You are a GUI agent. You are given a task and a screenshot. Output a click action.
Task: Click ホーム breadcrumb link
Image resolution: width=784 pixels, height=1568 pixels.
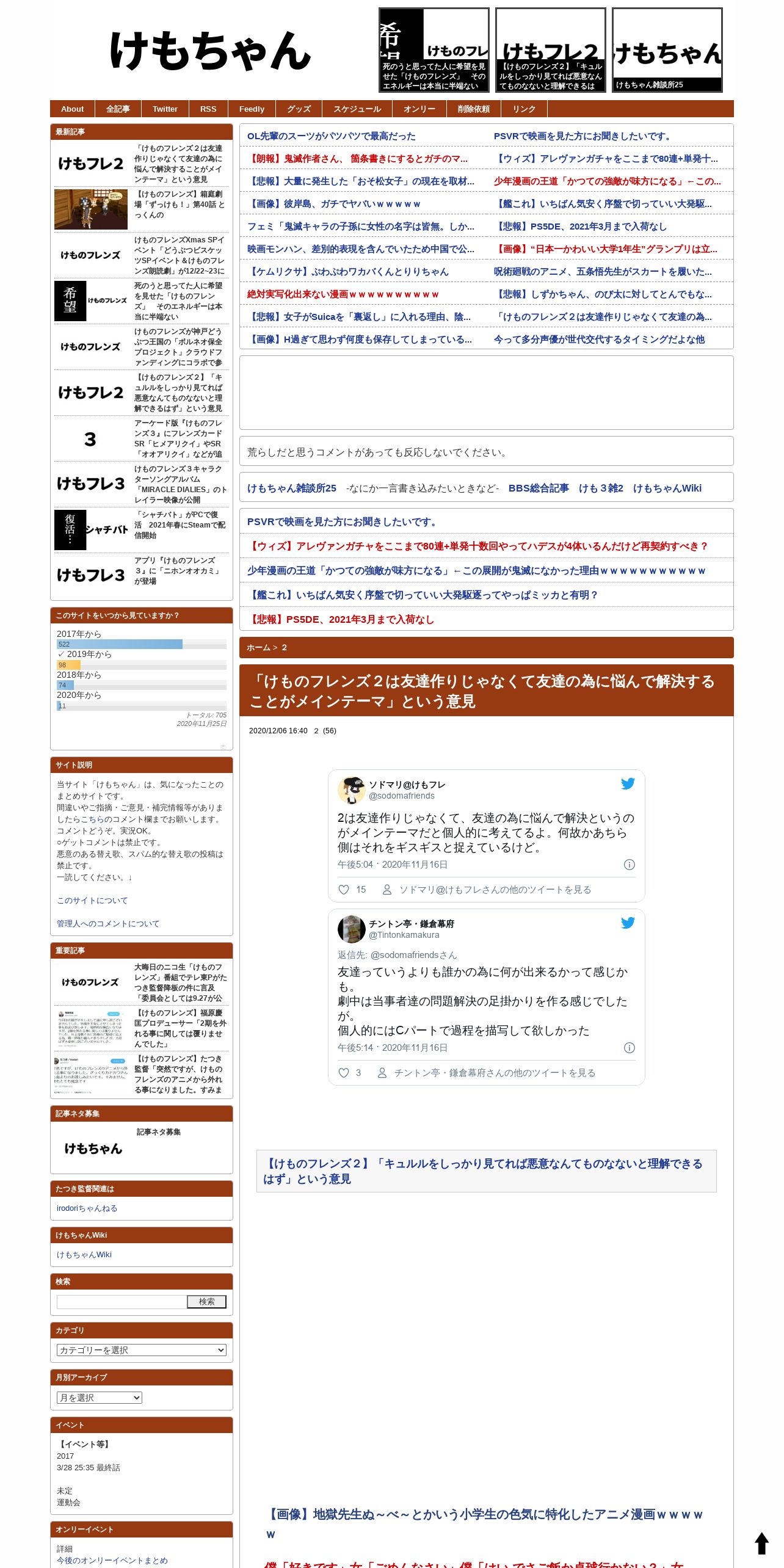coord(258,647)
